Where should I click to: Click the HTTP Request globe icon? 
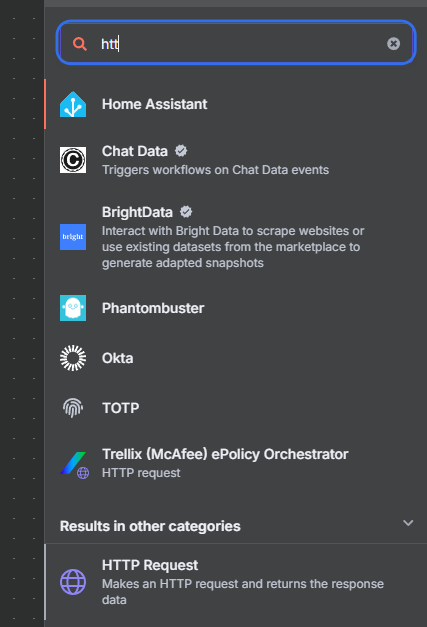pos(73,582)
